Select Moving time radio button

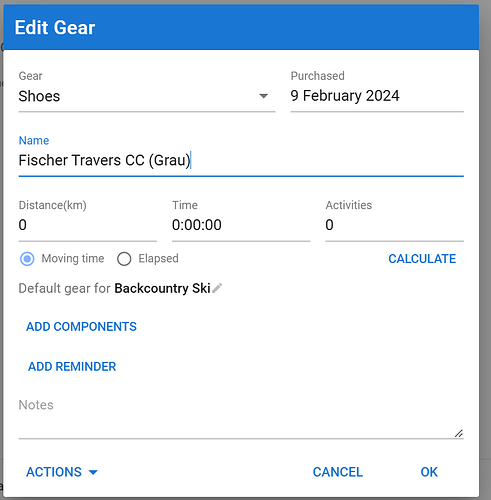click(x=27, y=259)
